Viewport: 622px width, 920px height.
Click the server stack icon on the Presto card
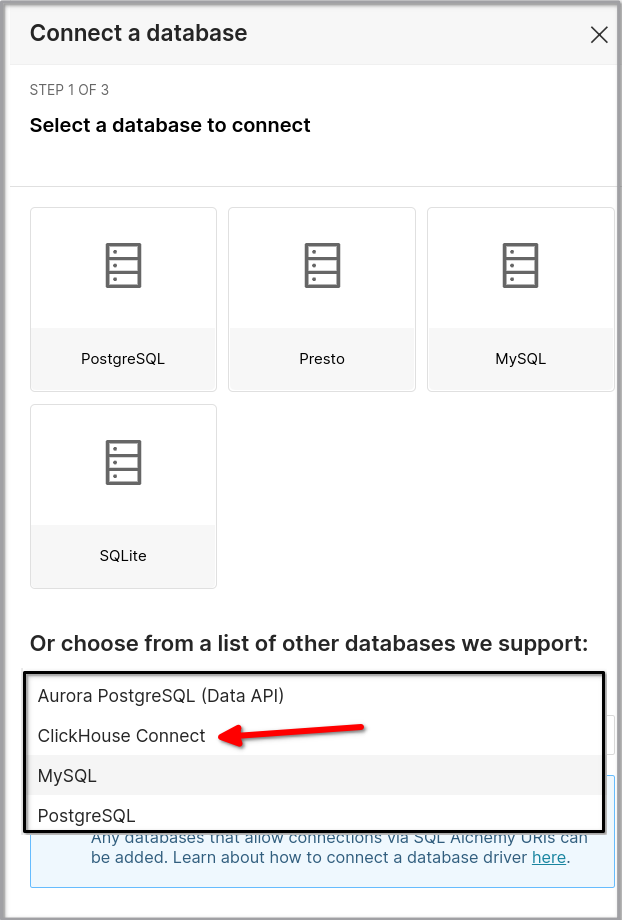pyautogui.click(x=321, y=265)
